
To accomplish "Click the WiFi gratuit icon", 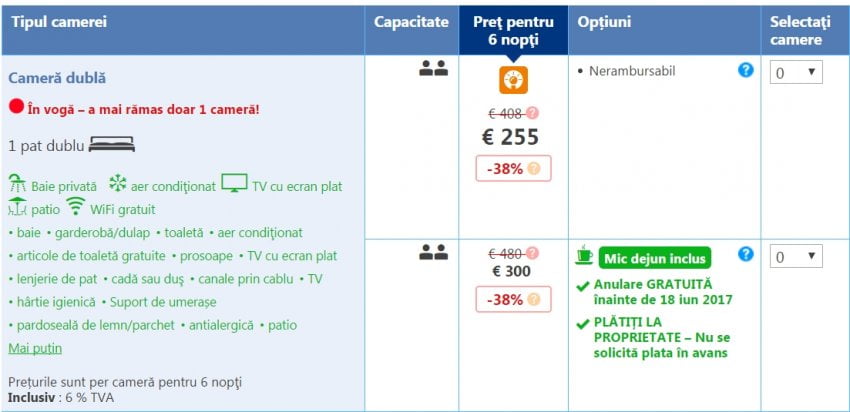I will (75, 207).
